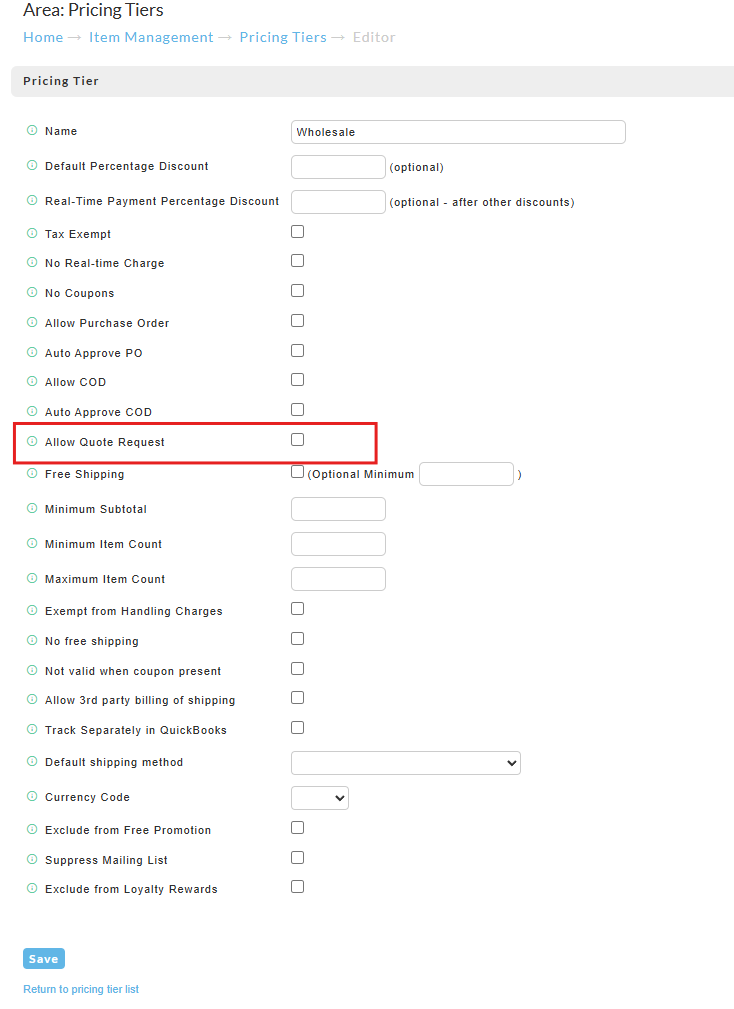Click the Home breadcrumb link
The width and height of the screenshot is (734, 1009).
(x=43, y=37)
